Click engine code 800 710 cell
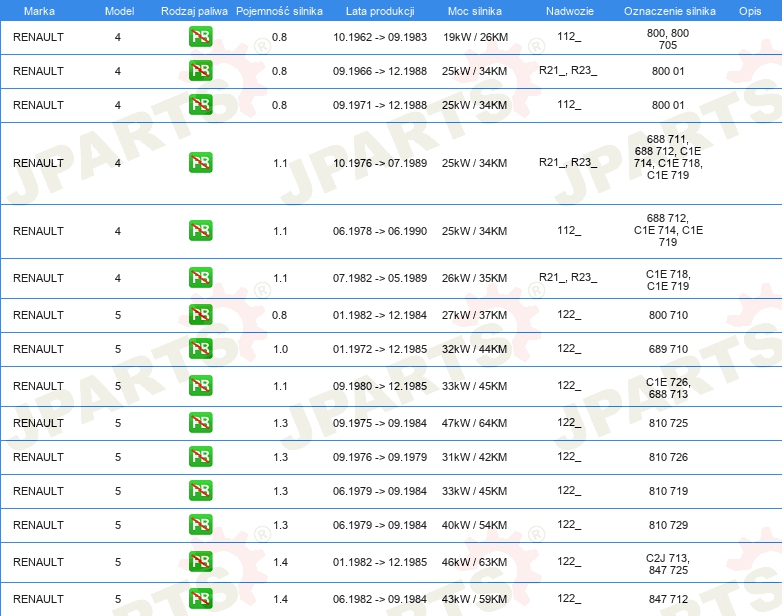Image resolution: width=782 pixels, height=616 pixels. (x=668, y=315)
